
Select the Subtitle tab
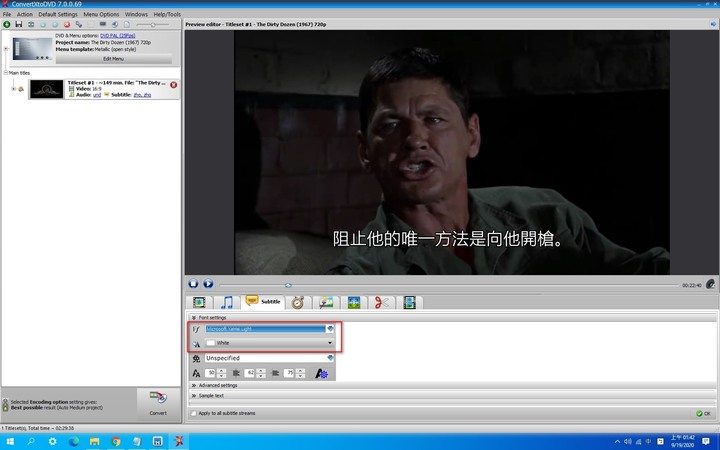tap(264, 302)
